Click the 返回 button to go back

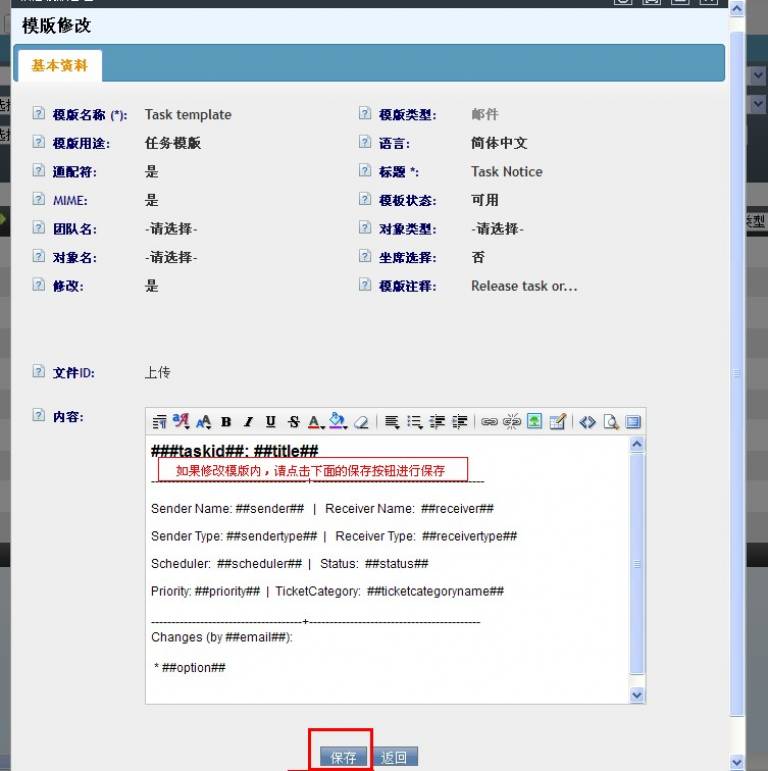coord(395,757)
